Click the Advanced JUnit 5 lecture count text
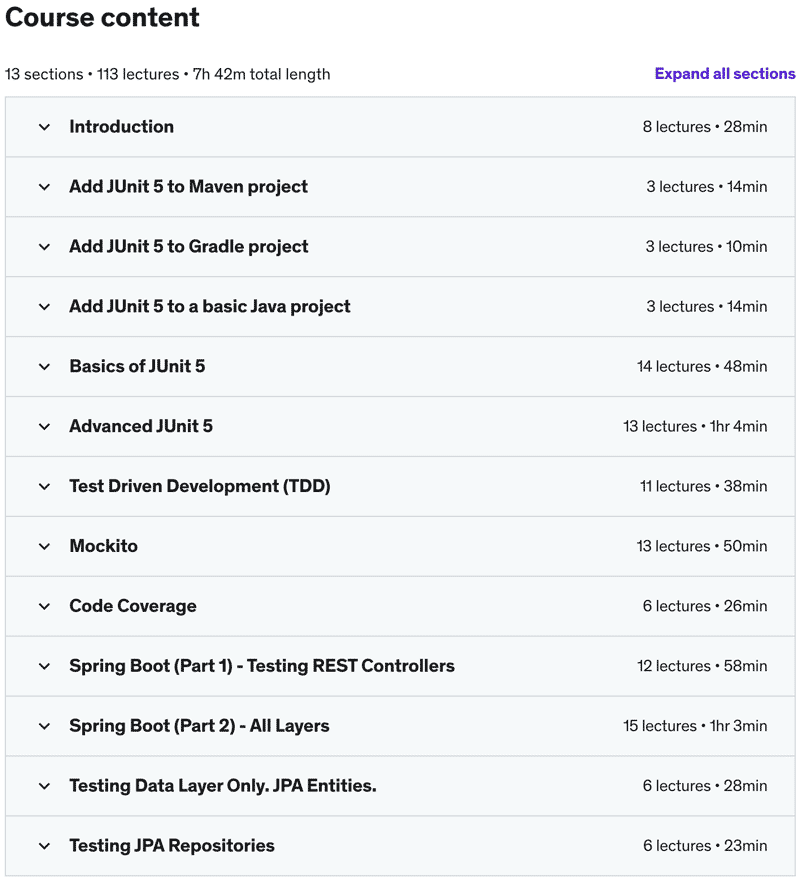800x884 pixels. point(695,426)
